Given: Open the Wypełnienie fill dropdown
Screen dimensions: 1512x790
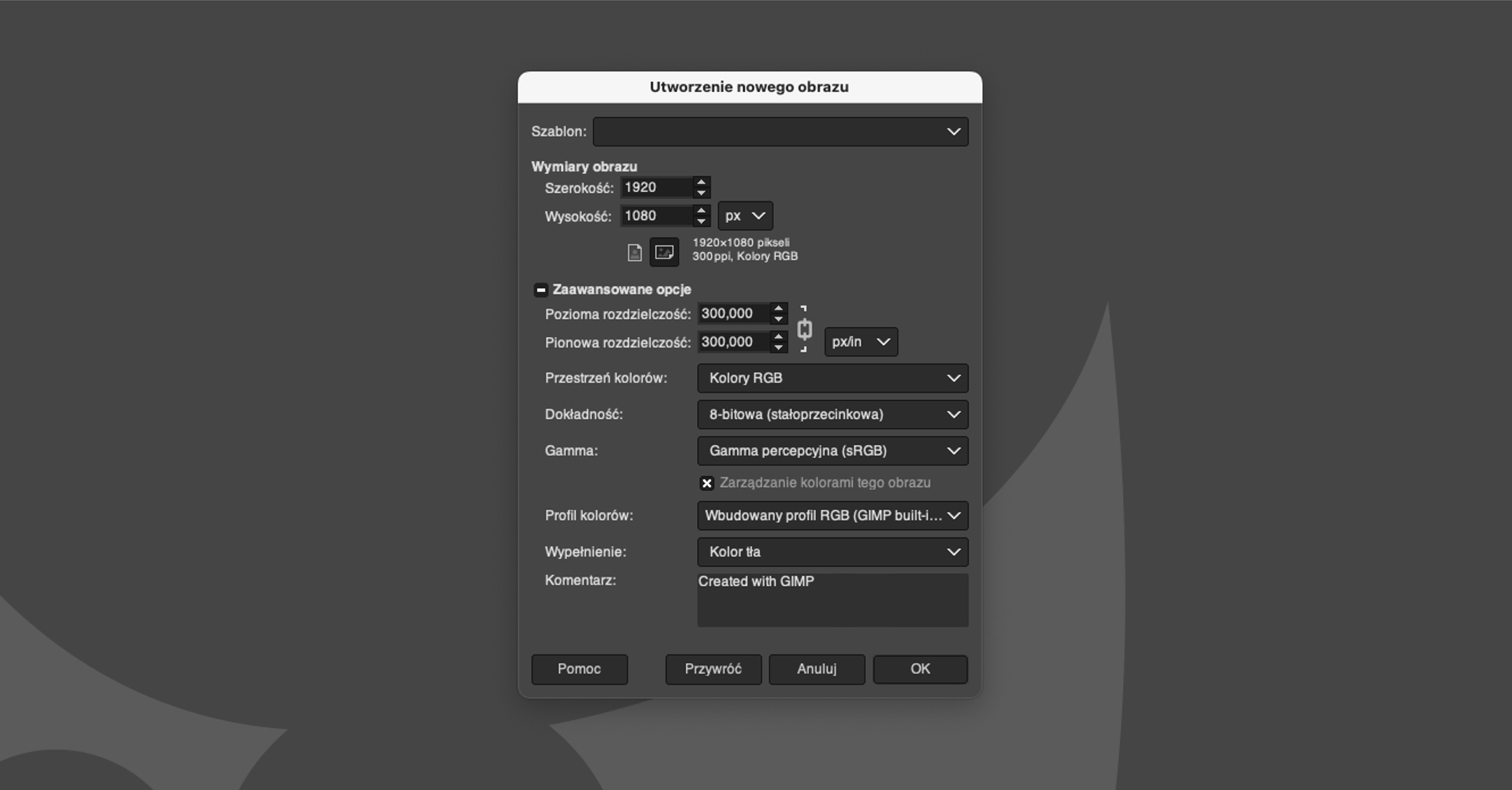Looking at the screenshot, I should (832, 552).
